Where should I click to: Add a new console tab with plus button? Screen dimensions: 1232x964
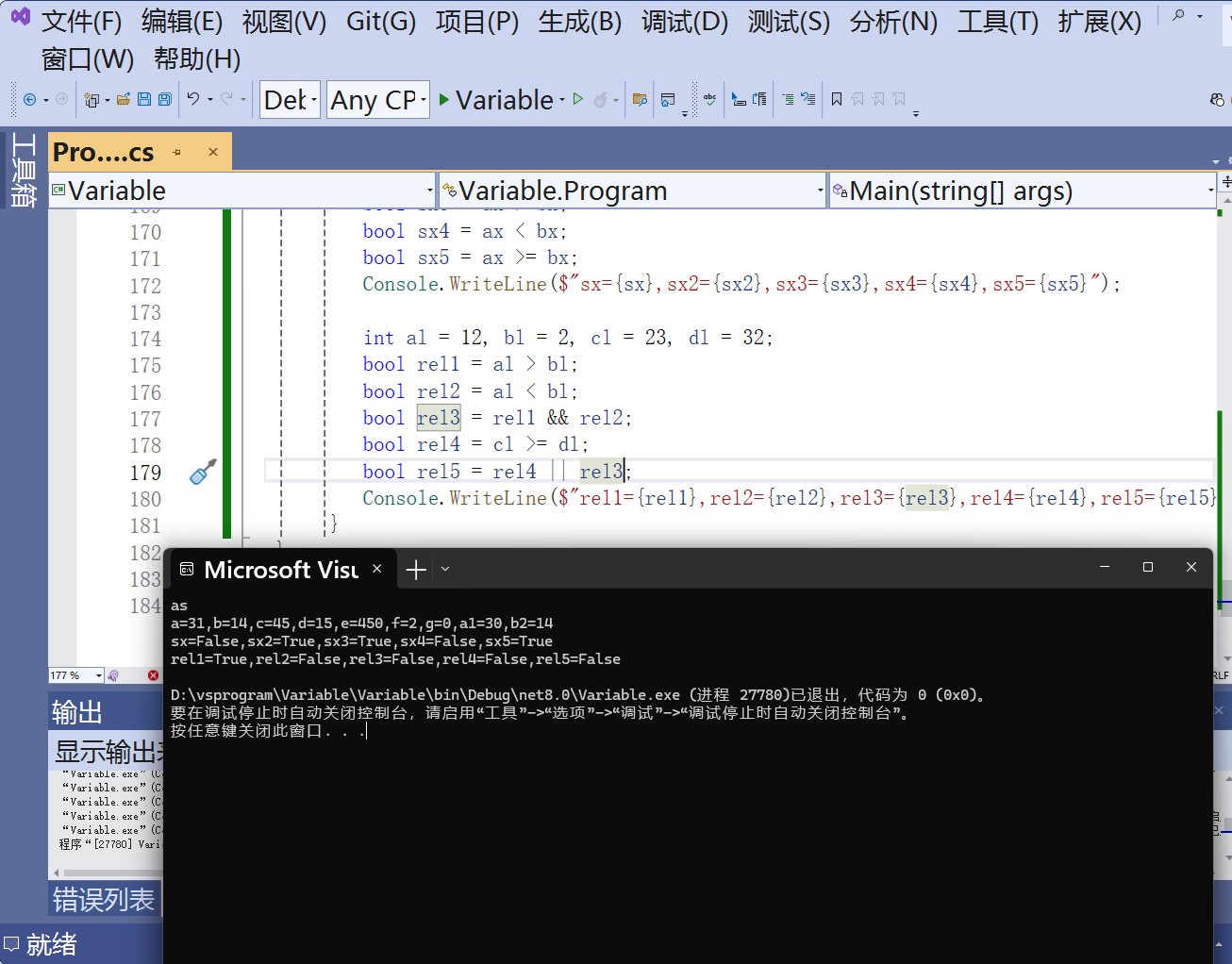pos(416,569)
